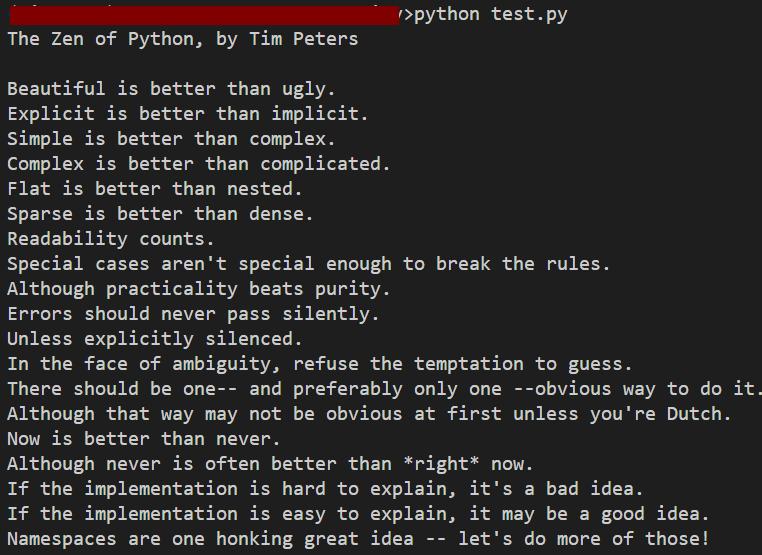Click the 'Now is better than never.' line

144,439
